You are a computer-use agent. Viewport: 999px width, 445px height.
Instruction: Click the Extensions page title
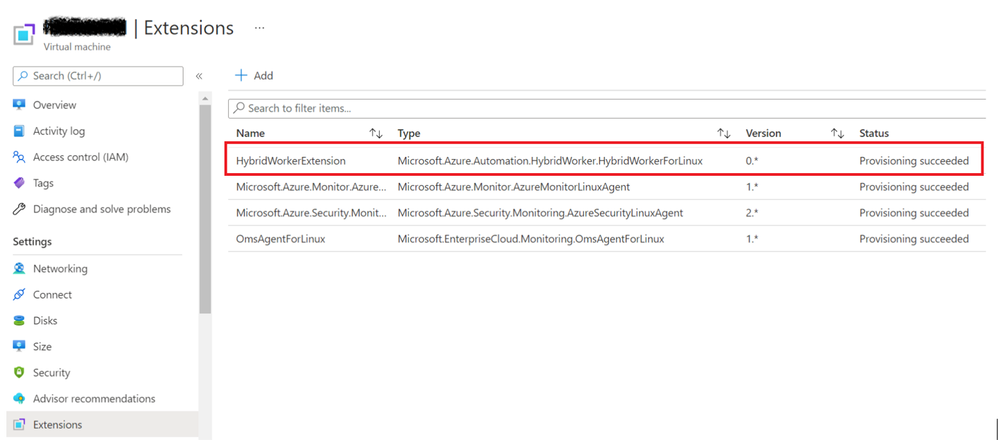189,28
